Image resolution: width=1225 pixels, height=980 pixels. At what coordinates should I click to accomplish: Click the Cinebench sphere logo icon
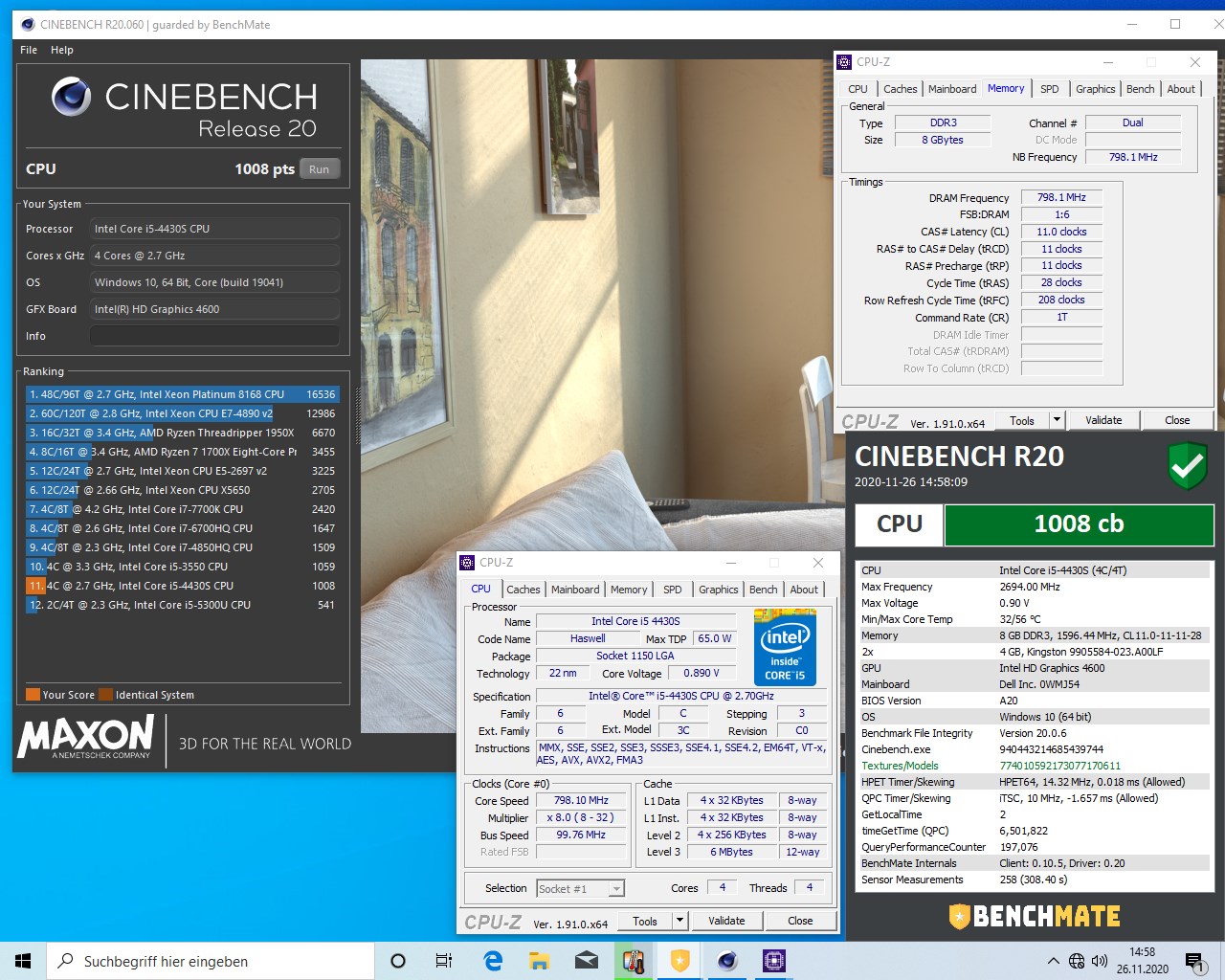71,97
